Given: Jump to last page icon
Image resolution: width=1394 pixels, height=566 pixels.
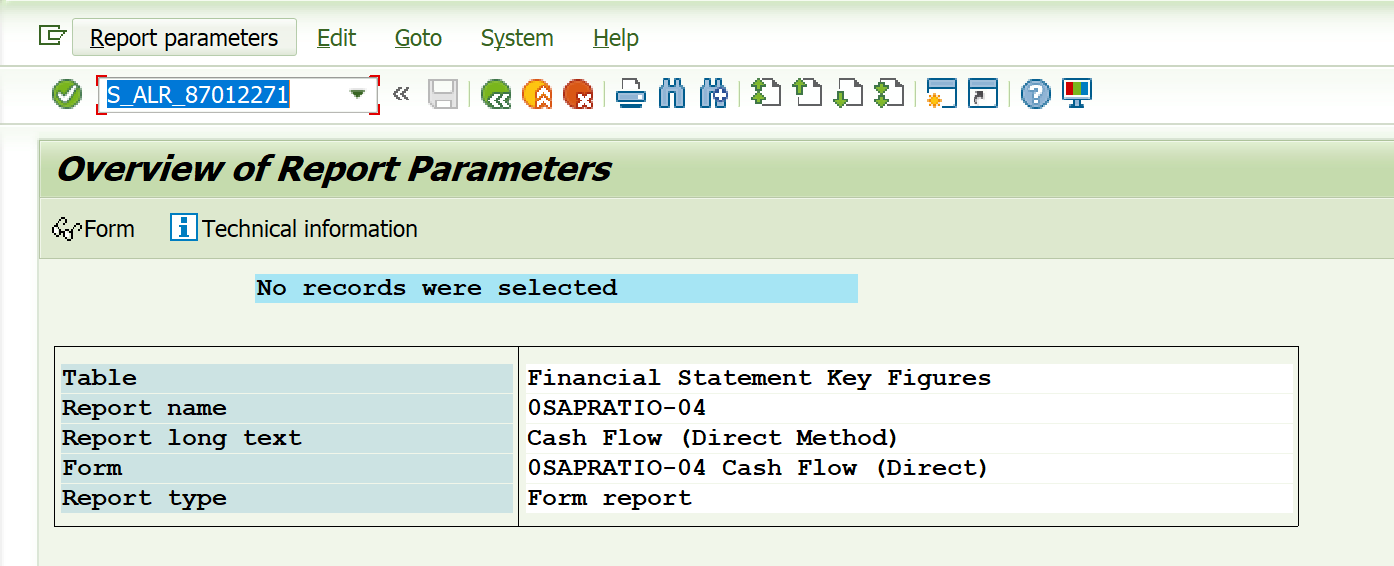Looking at the screenshot, I should [x=889, y=94].
